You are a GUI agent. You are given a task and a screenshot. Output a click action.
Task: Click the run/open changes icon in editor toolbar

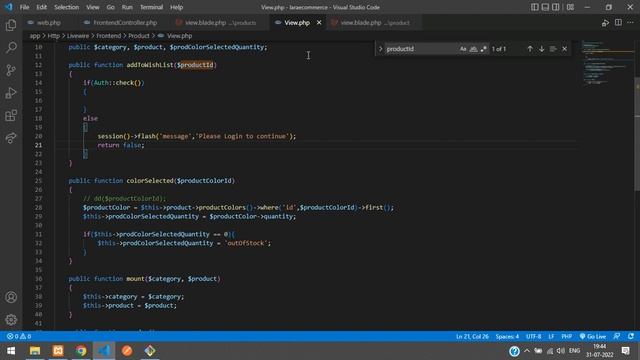(x=605, y=23)
